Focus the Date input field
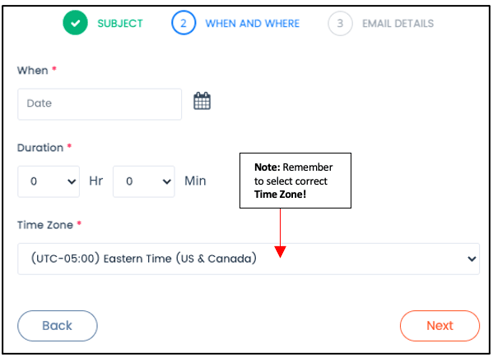The width and height of the screenshot is (493, 362). click(100, 104)
